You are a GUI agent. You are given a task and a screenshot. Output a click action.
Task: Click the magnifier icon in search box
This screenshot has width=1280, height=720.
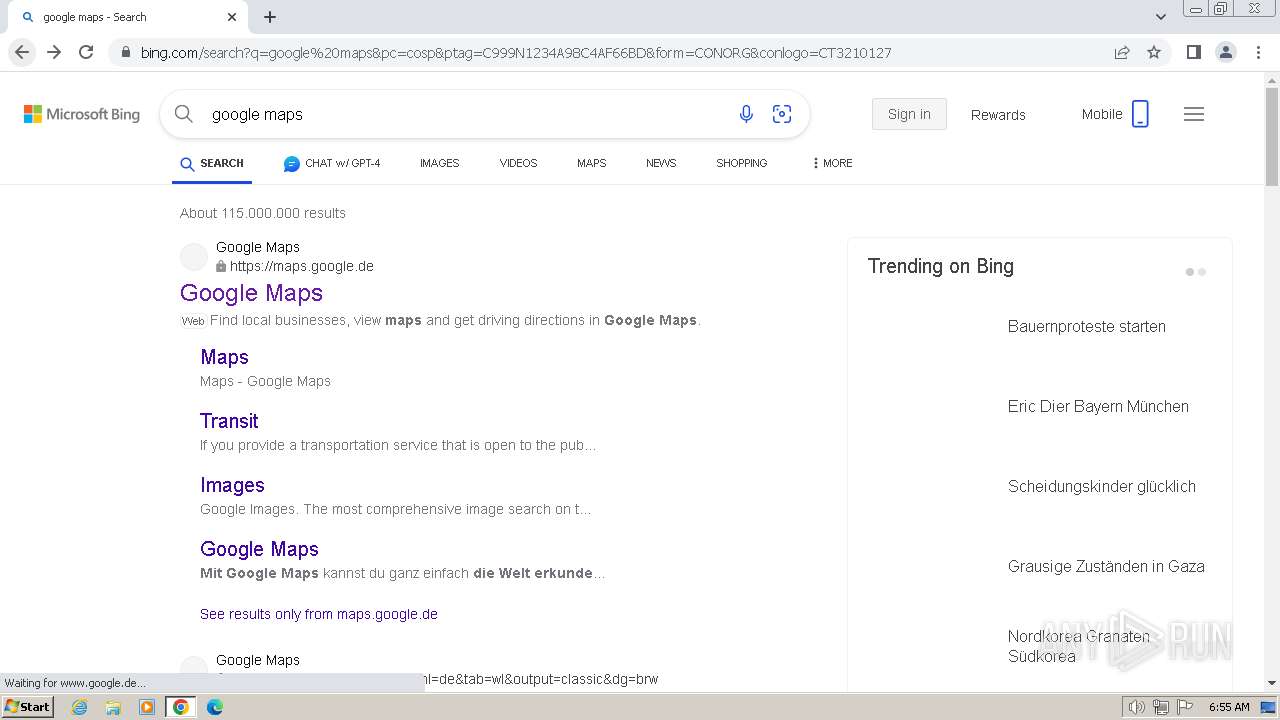(184, 114)
